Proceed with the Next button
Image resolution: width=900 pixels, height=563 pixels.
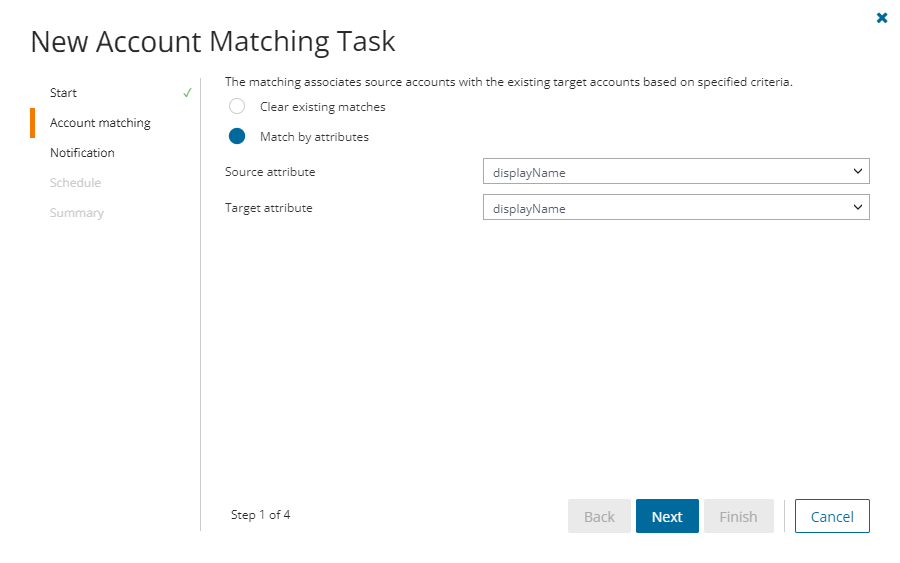667,516
